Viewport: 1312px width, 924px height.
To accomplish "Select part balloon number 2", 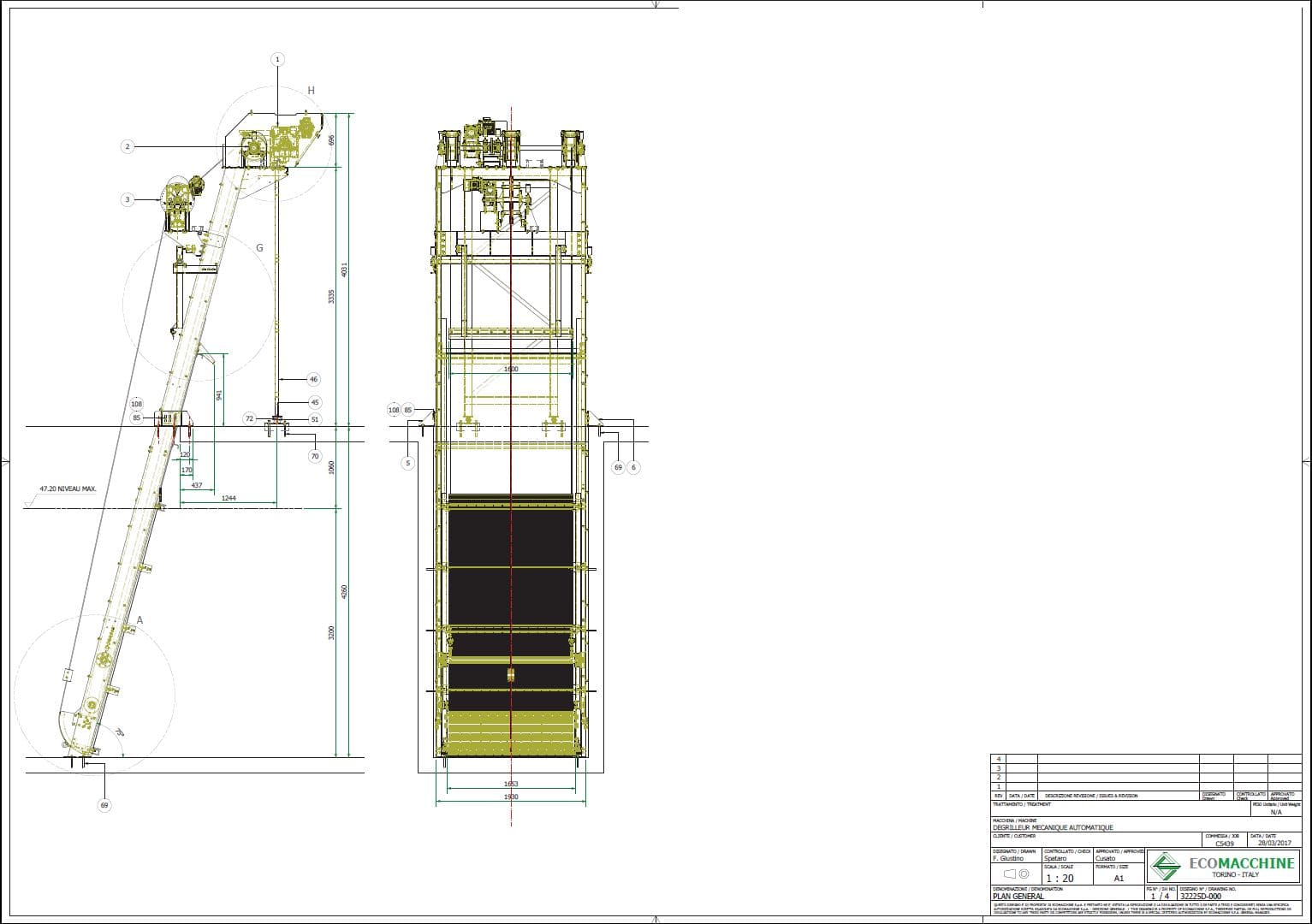I will [128, 146].
